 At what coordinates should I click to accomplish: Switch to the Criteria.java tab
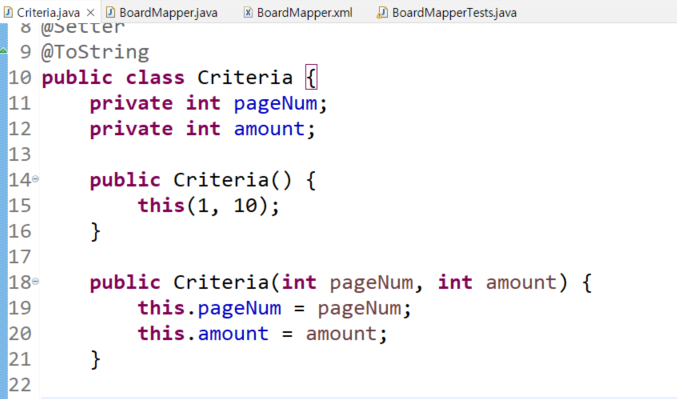pos(48,13)
